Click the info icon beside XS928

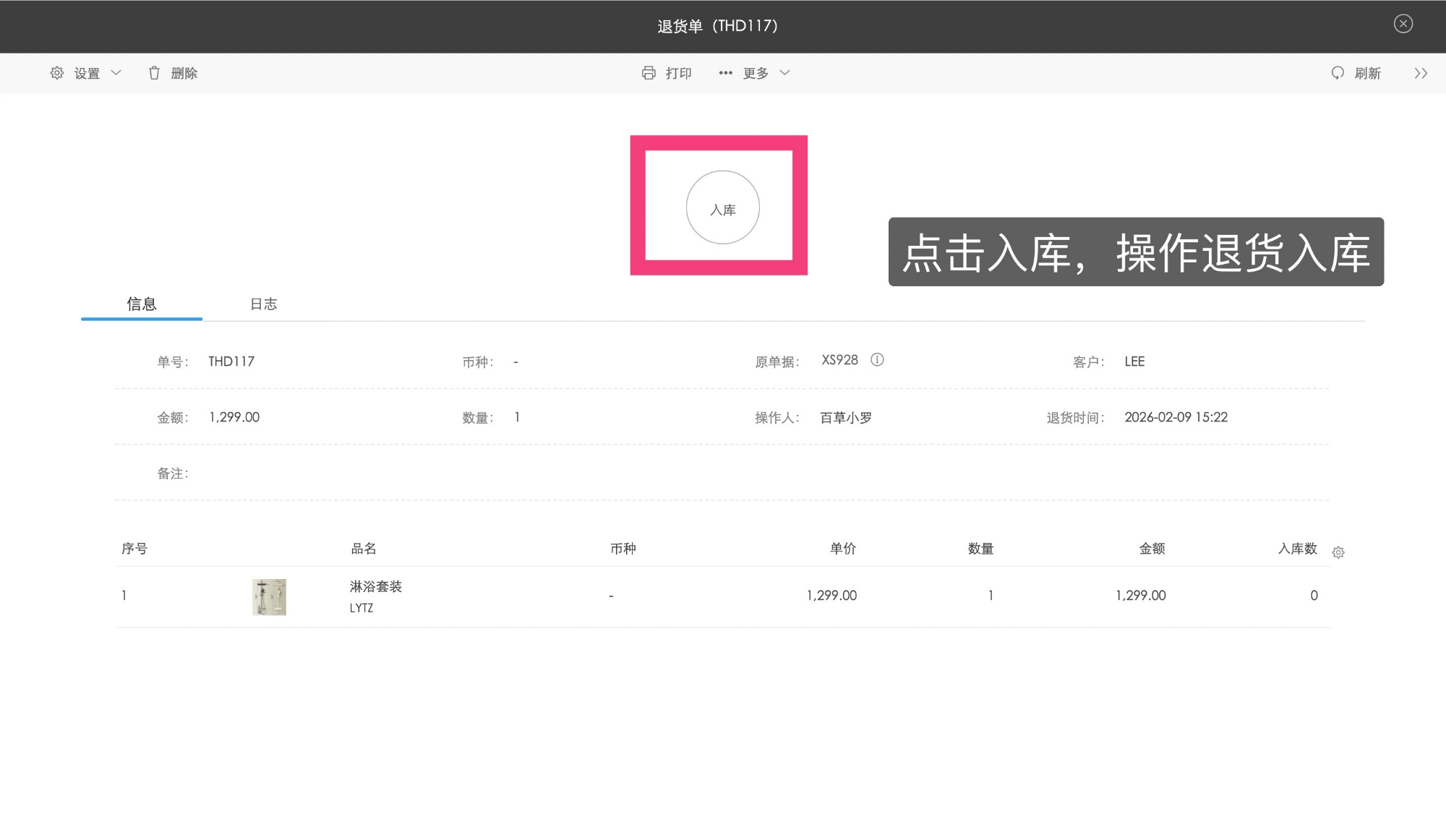click(877, 360)
